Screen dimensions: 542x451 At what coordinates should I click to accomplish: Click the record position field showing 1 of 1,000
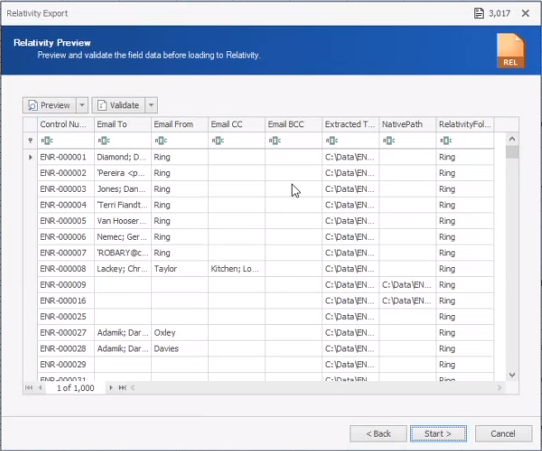pos(75,388)
